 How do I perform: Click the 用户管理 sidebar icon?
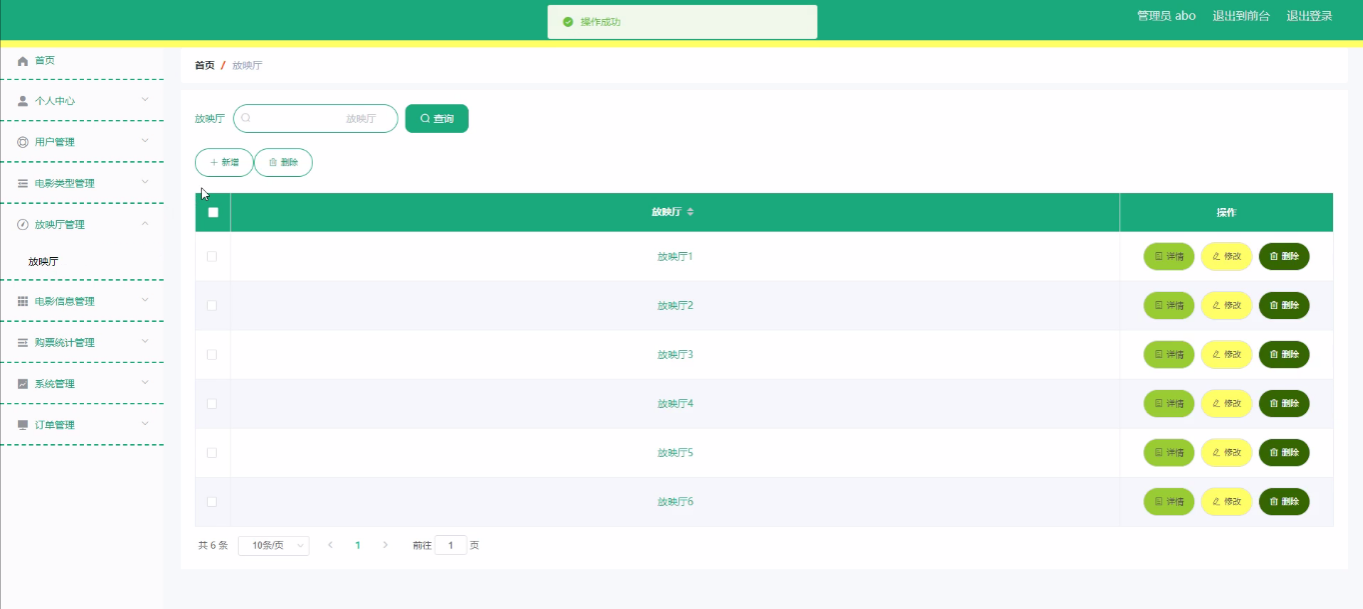(x=23, y=142)
